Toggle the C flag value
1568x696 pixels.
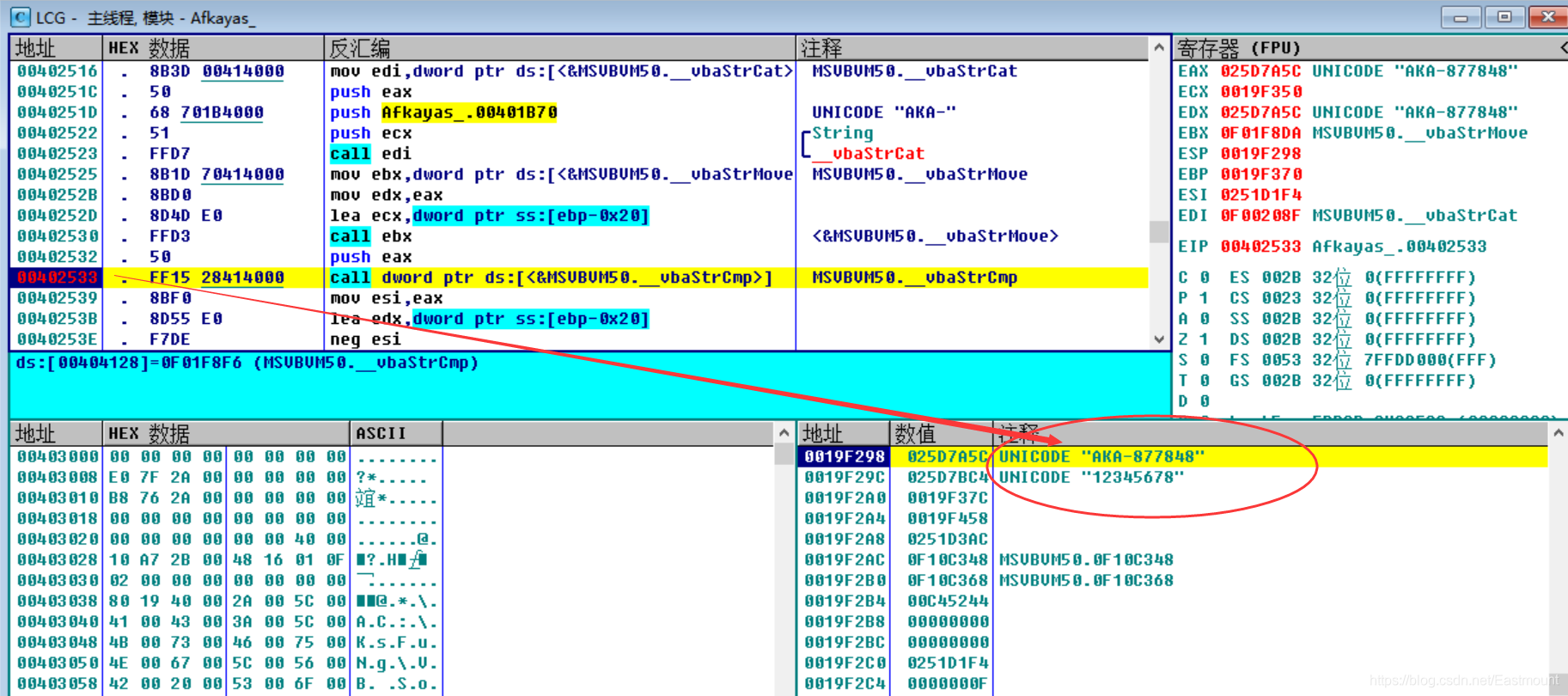point(1205,278)
